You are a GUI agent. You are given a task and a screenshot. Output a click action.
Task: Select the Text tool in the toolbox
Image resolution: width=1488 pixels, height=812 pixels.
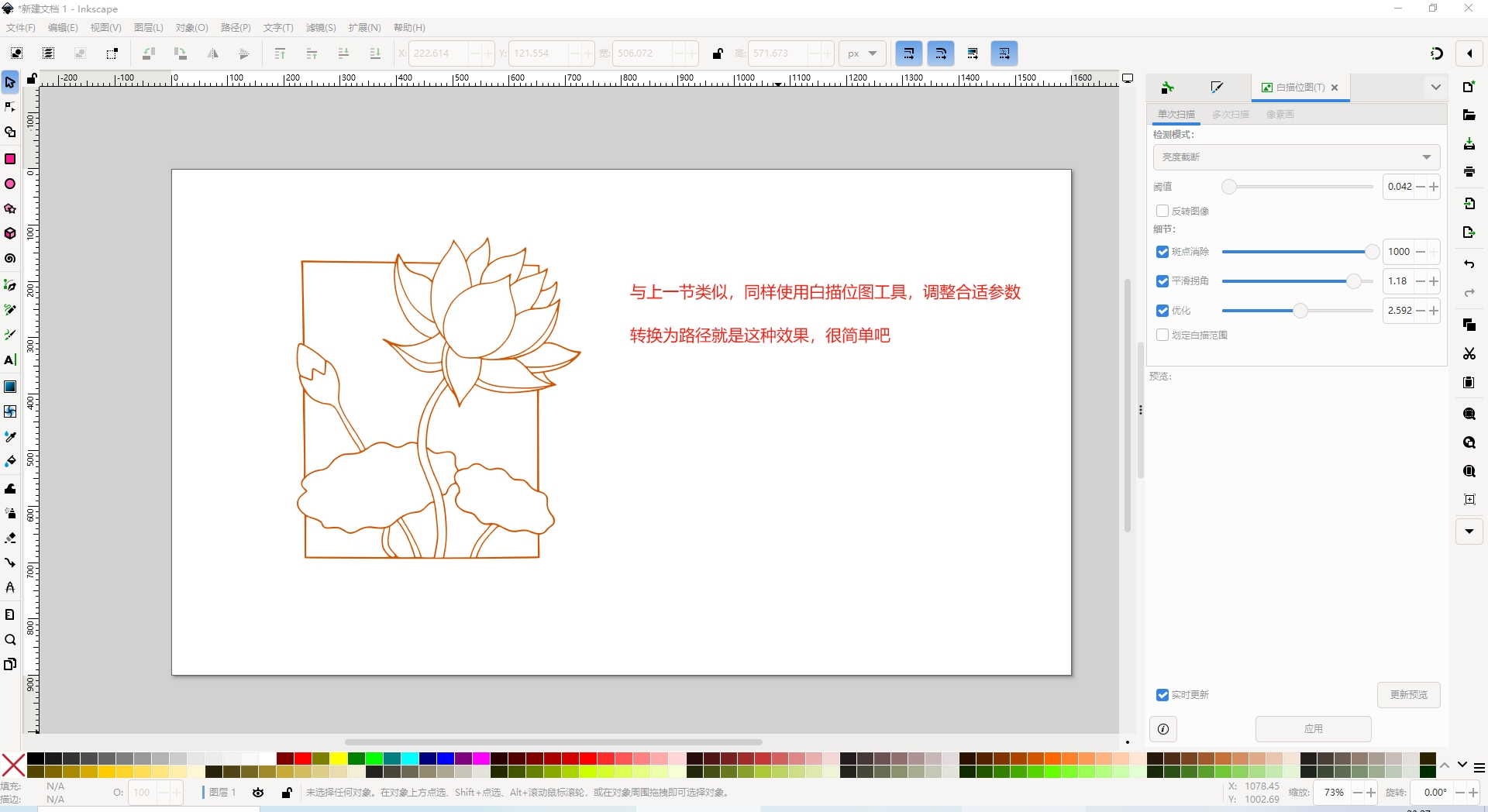[x=10, y=360]
